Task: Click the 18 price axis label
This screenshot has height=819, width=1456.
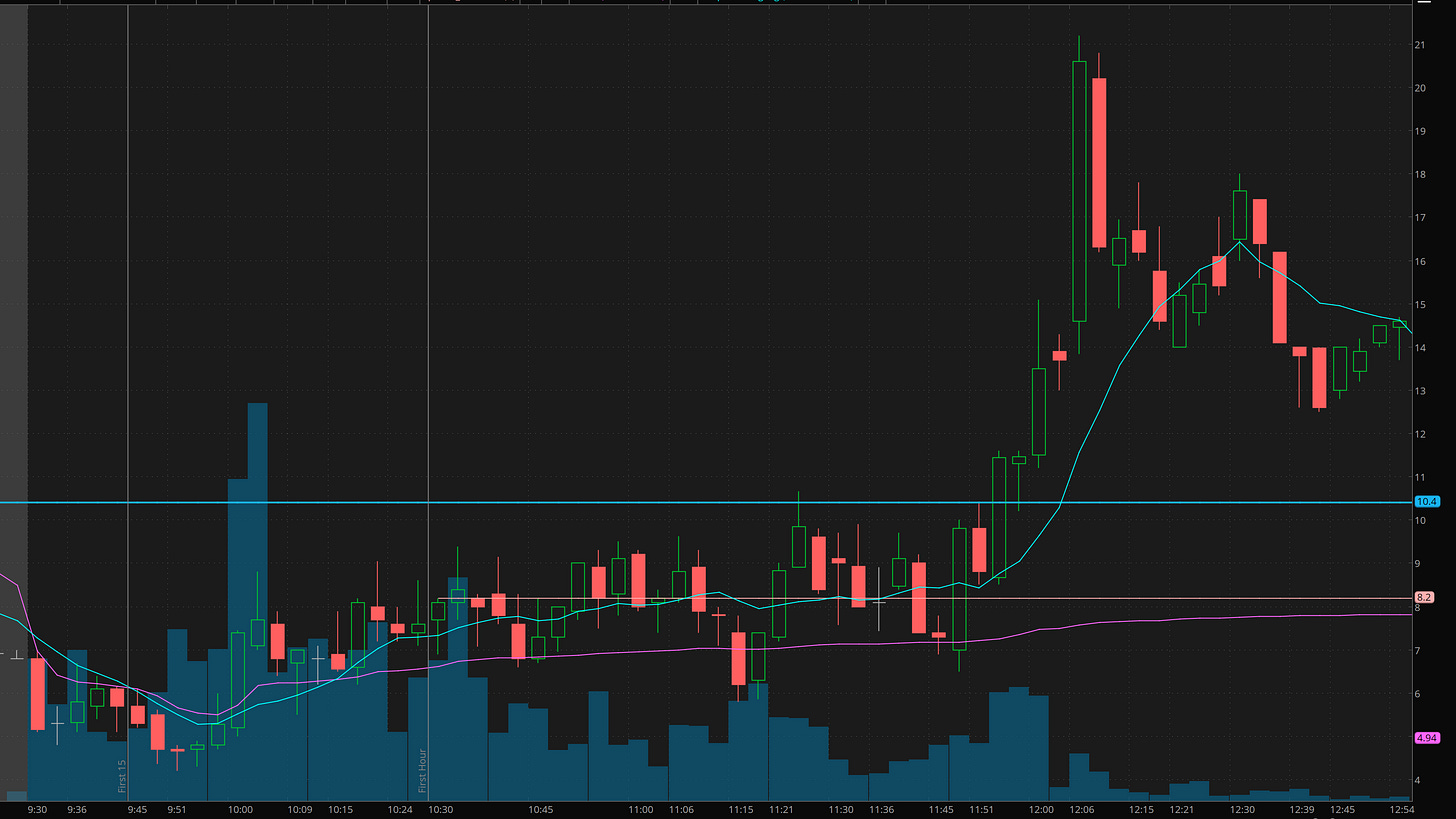Action: pyautogui.click(x=1419, y=175)
